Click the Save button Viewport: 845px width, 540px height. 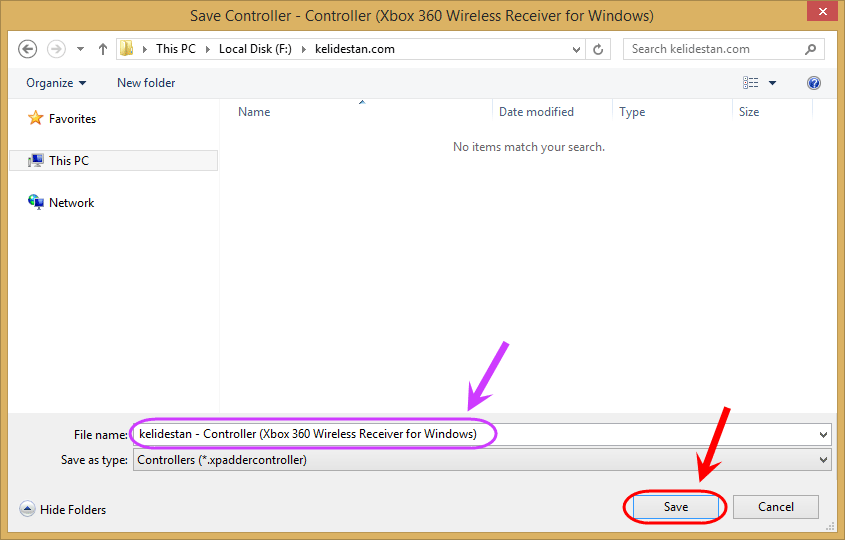[676, 507]
